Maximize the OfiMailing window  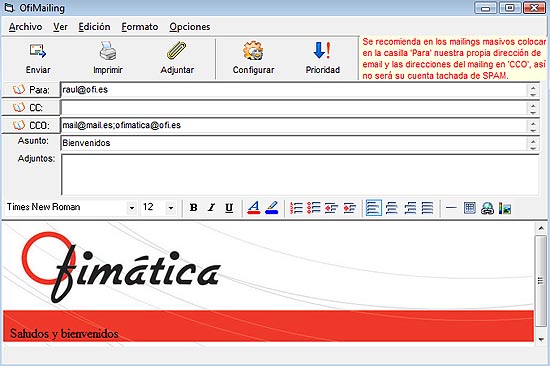(x=510, y=8)
